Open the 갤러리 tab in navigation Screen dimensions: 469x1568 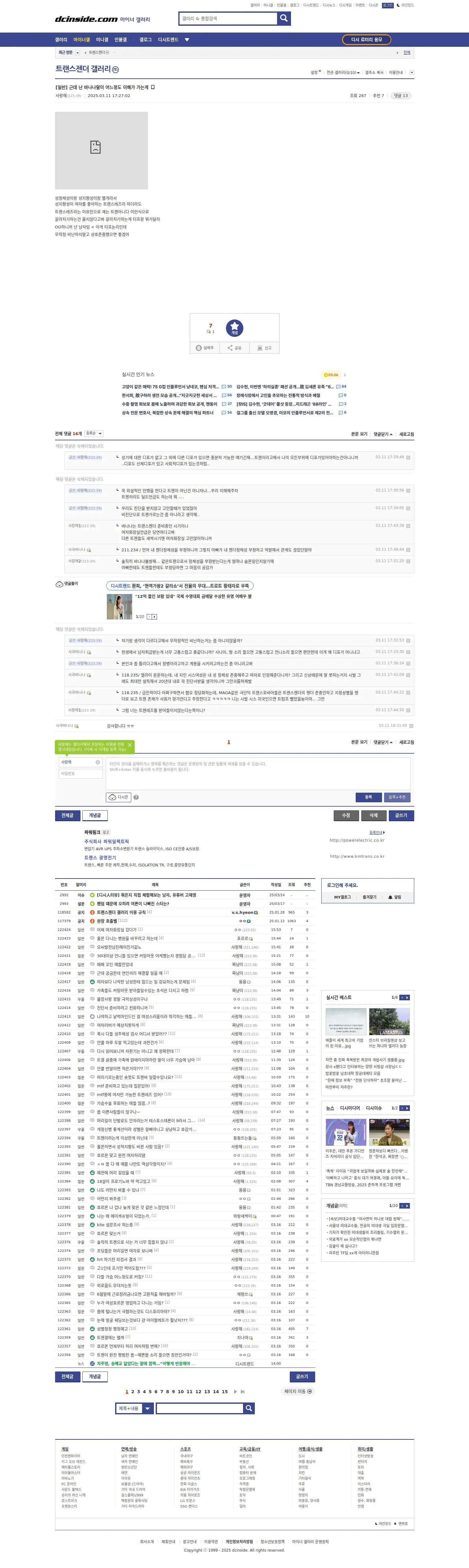pyautogui.click(x=61, y=40)
